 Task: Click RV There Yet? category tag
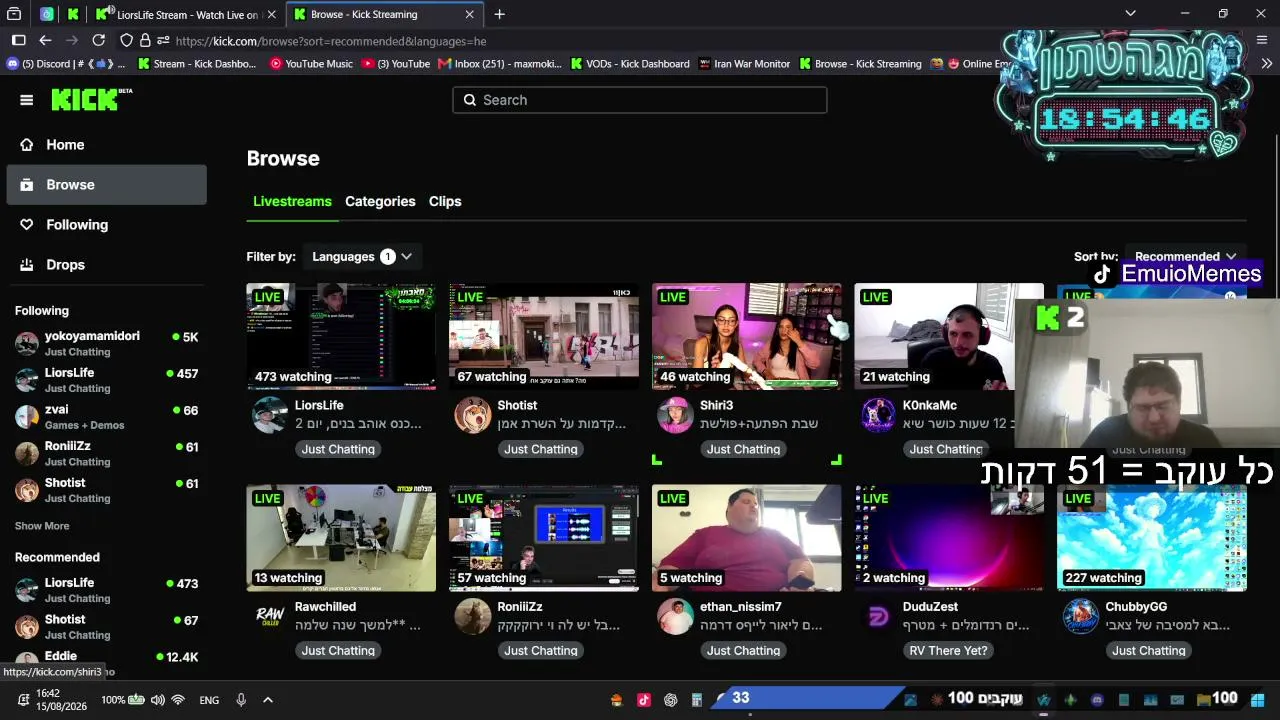click(948, 651)
